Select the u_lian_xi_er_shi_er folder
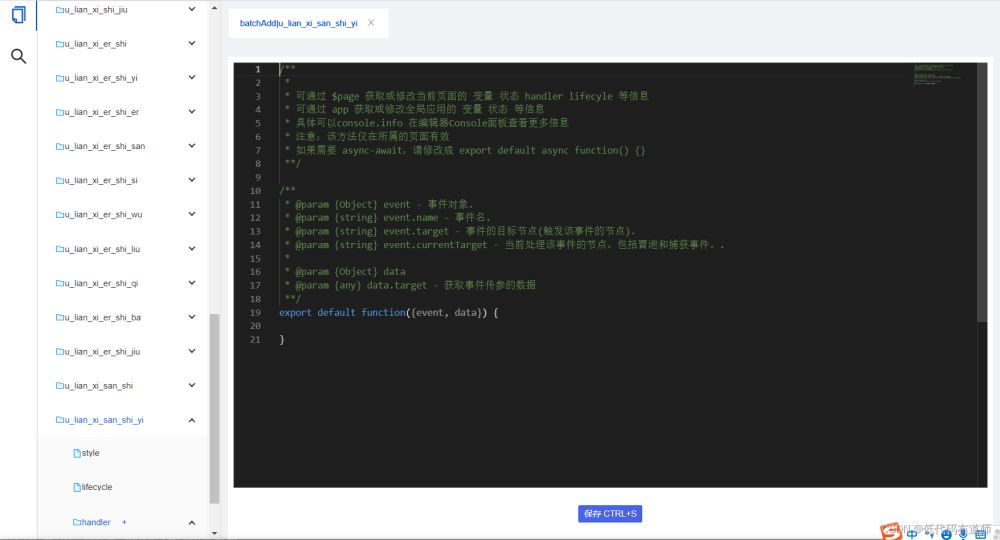Viewport: 1000px width, 540px height. (x=97, y=112)
